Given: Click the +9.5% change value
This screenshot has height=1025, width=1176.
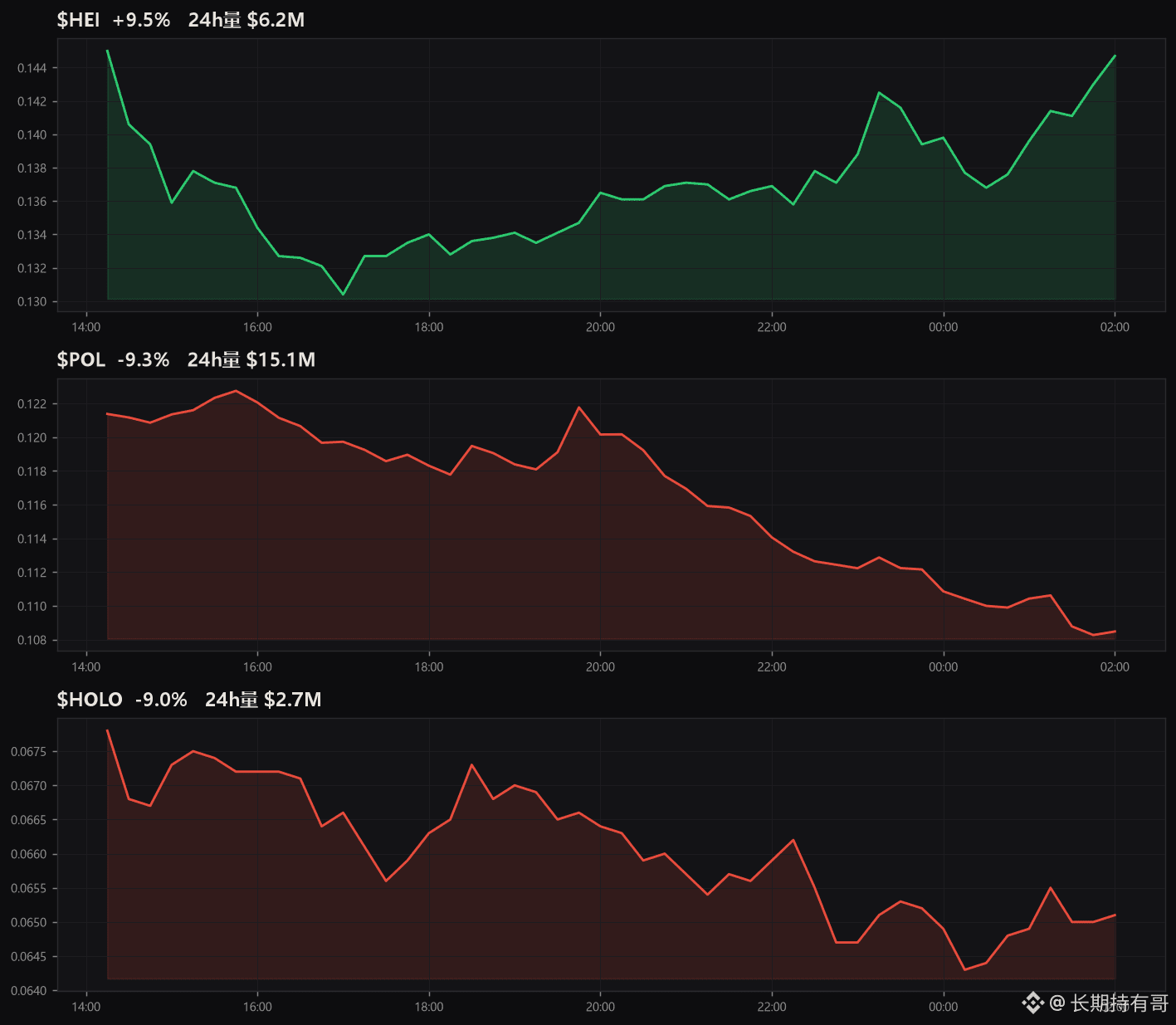Looking at the screenshot, I should click(x=141, y=20).
